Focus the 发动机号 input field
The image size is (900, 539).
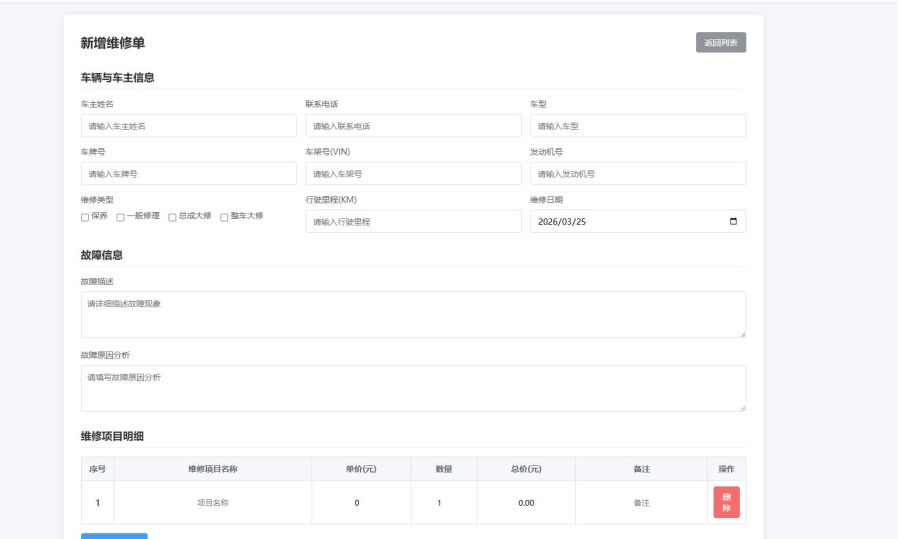[x=637, y=174]
